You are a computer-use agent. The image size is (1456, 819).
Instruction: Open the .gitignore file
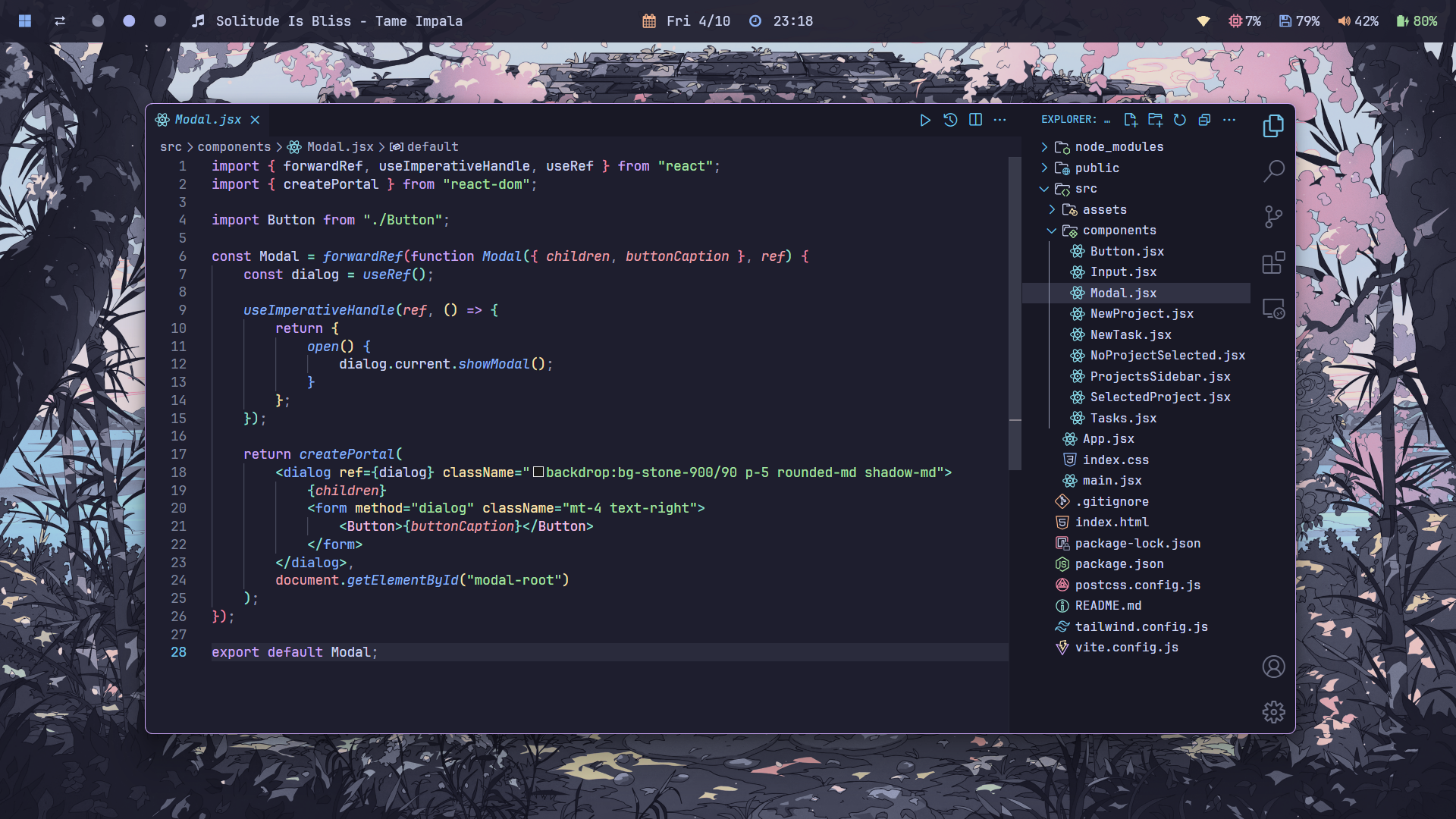[1136, 502]
